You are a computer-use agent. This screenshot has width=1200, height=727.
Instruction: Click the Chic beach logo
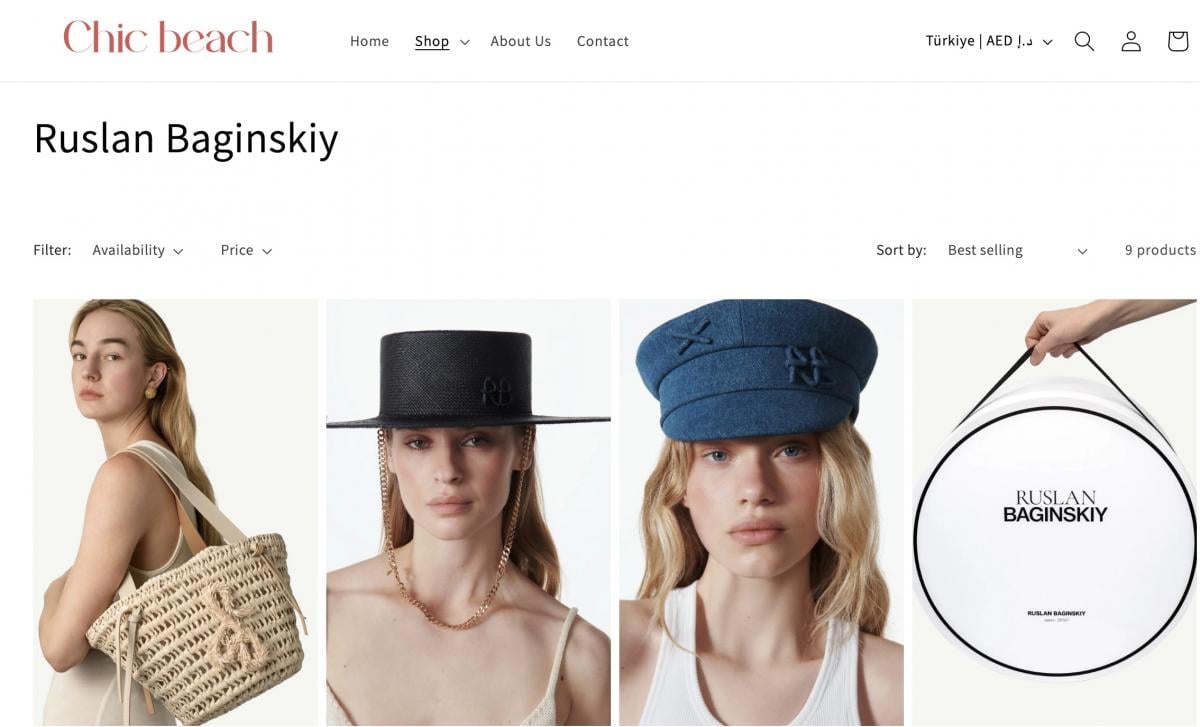[168, 39]
